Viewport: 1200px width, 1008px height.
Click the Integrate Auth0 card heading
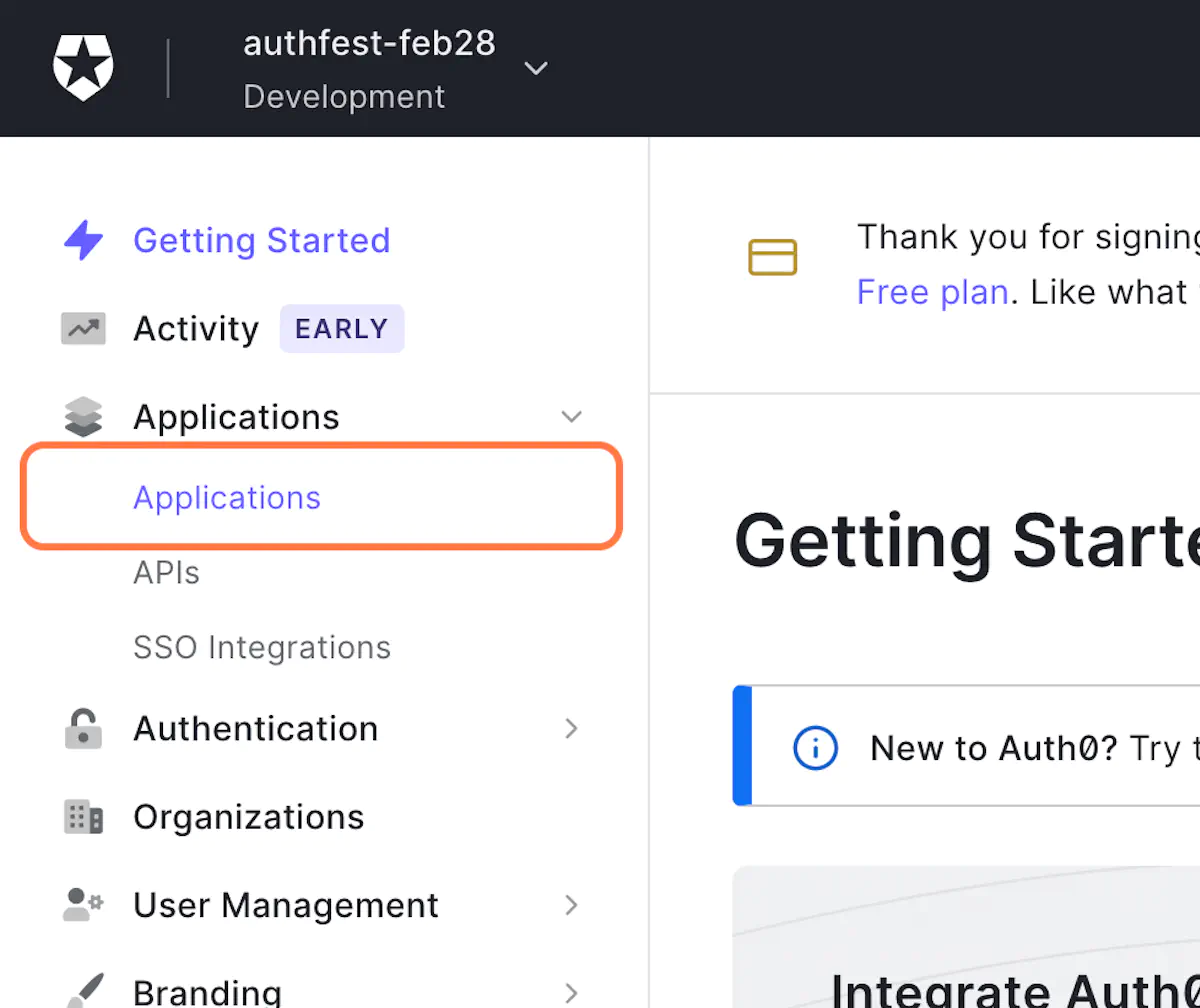[x=1015, y=992]
